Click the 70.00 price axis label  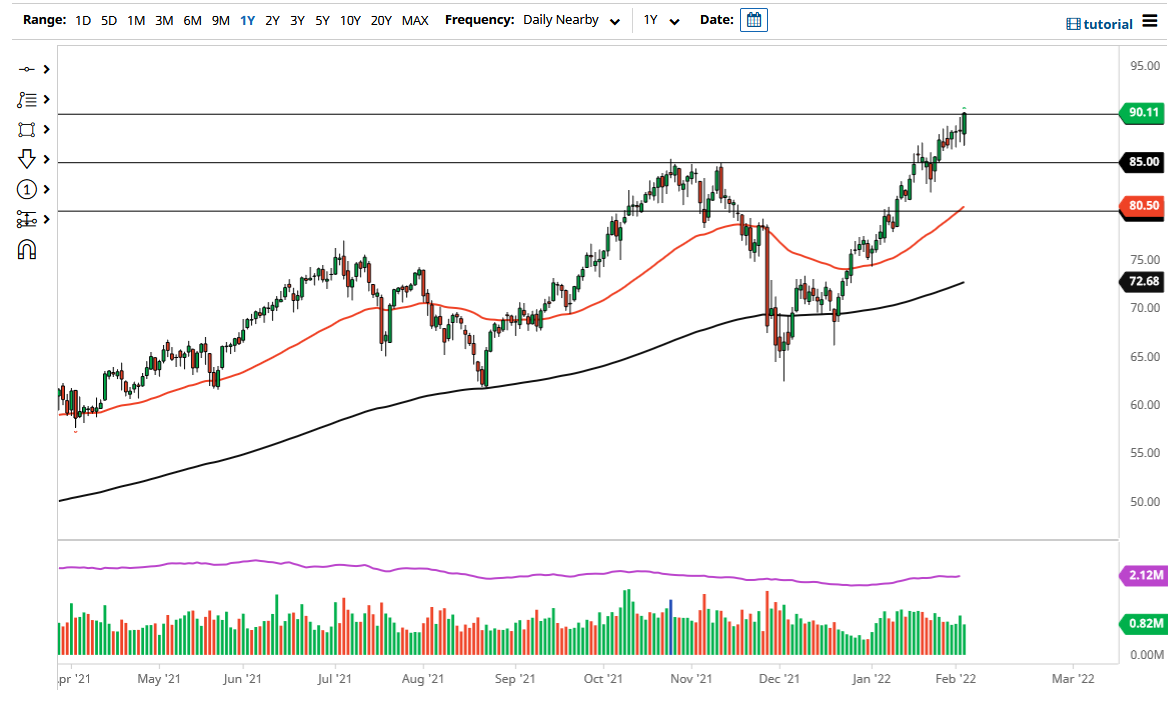coord(1145,308)
